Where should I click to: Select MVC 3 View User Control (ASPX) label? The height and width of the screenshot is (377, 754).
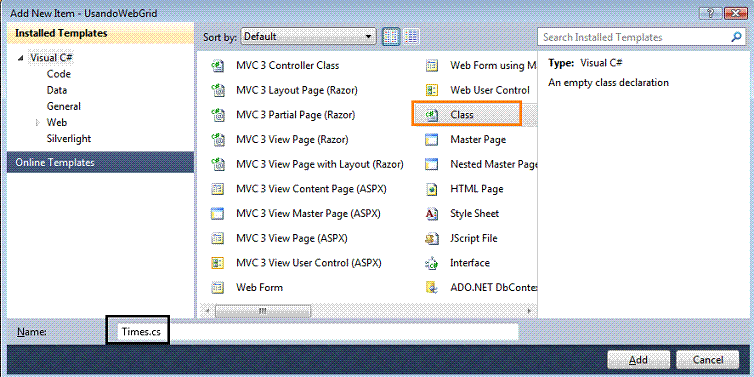click(308, 263)
